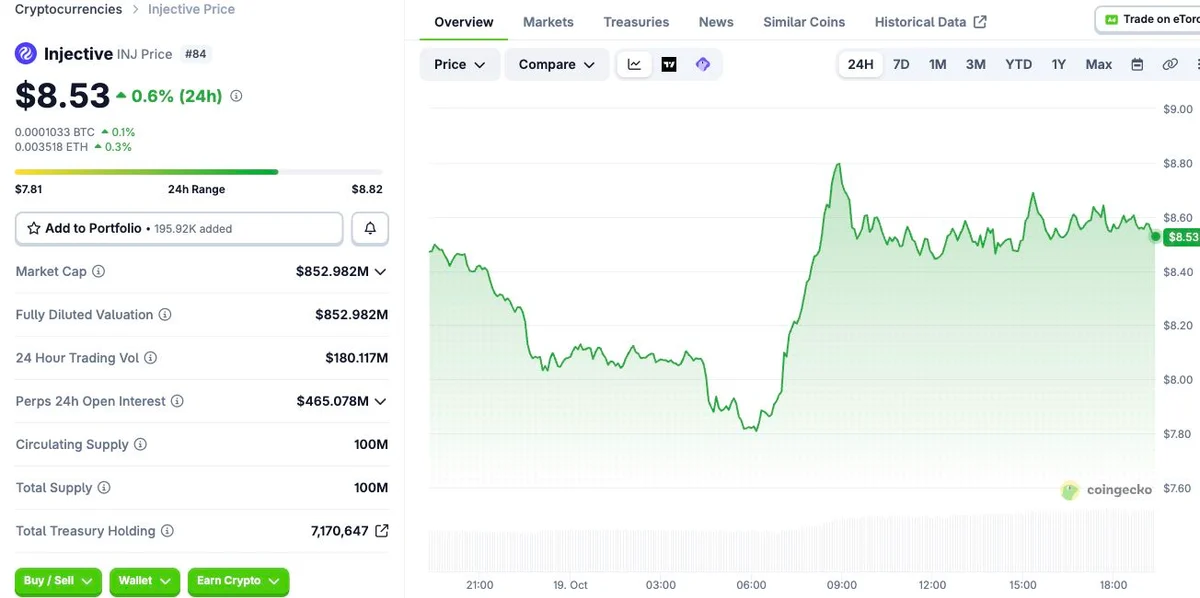Image resolution: width=1200 pixels, height=598 pixels.
Task: Expand Perps 24h Open Interest chevron
Action: [380, 401]
